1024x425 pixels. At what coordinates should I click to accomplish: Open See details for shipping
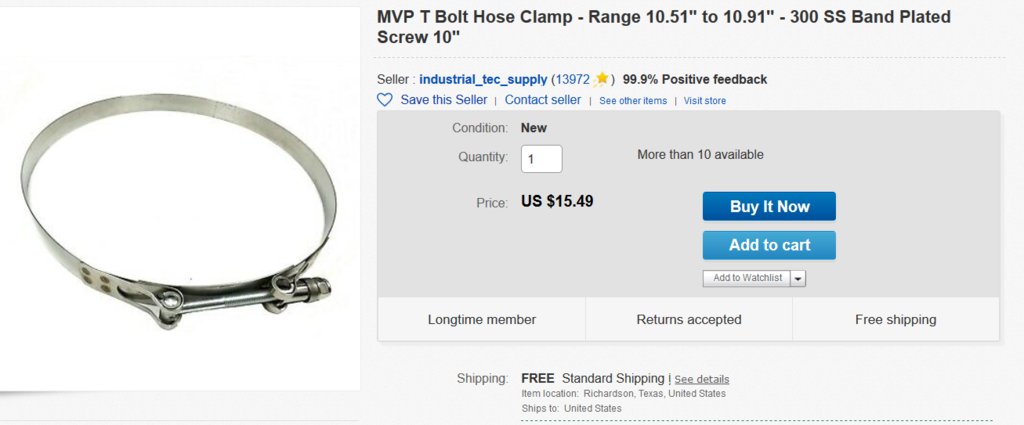pos(701,380)
